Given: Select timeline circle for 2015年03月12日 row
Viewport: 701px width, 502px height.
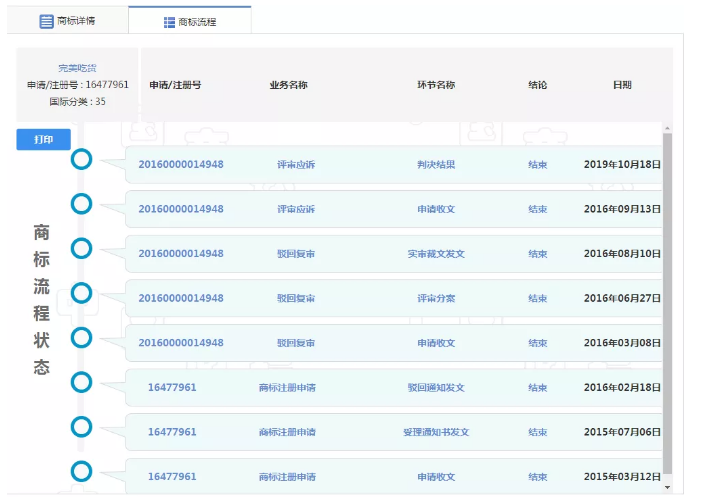Looking at the screenshot, I should (x=81, y=472).
